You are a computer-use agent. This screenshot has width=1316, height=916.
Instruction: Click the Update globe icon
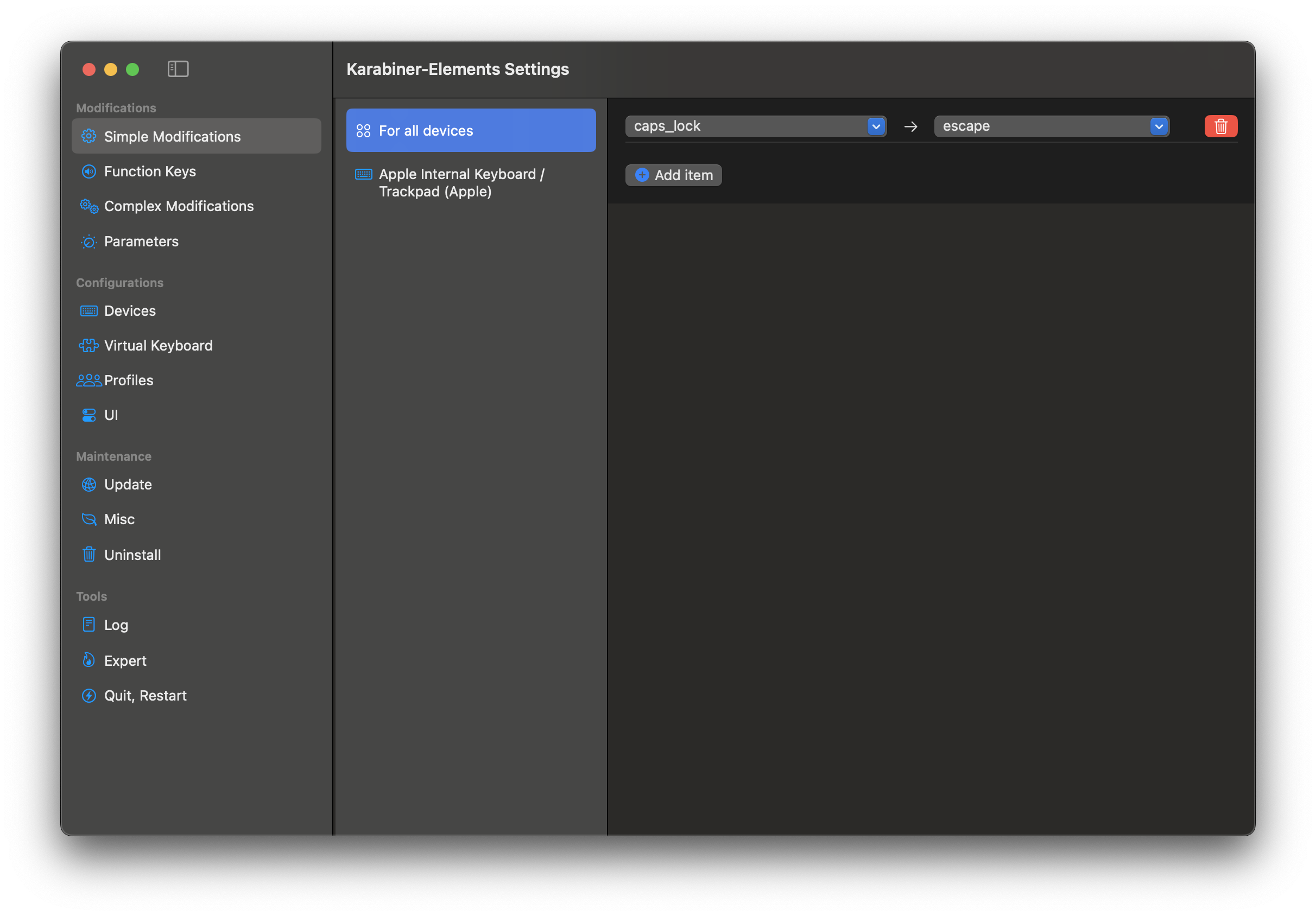coord(89,485)
